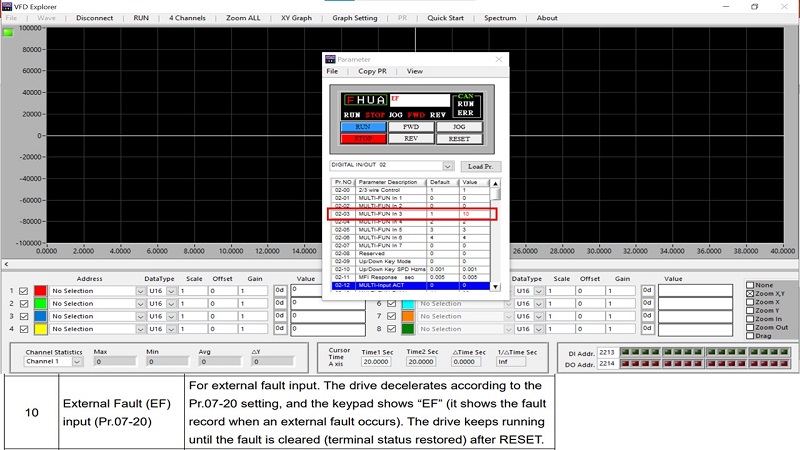Select the Zoom X,Y mode option

point(750,294)
